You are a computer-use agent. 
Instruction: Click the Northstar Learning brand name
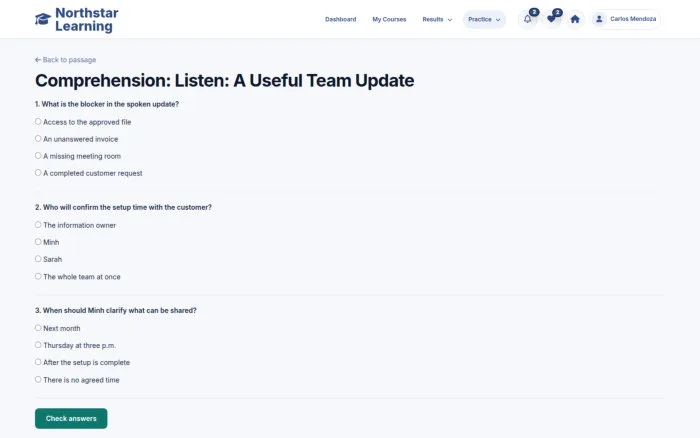point(87,20)
